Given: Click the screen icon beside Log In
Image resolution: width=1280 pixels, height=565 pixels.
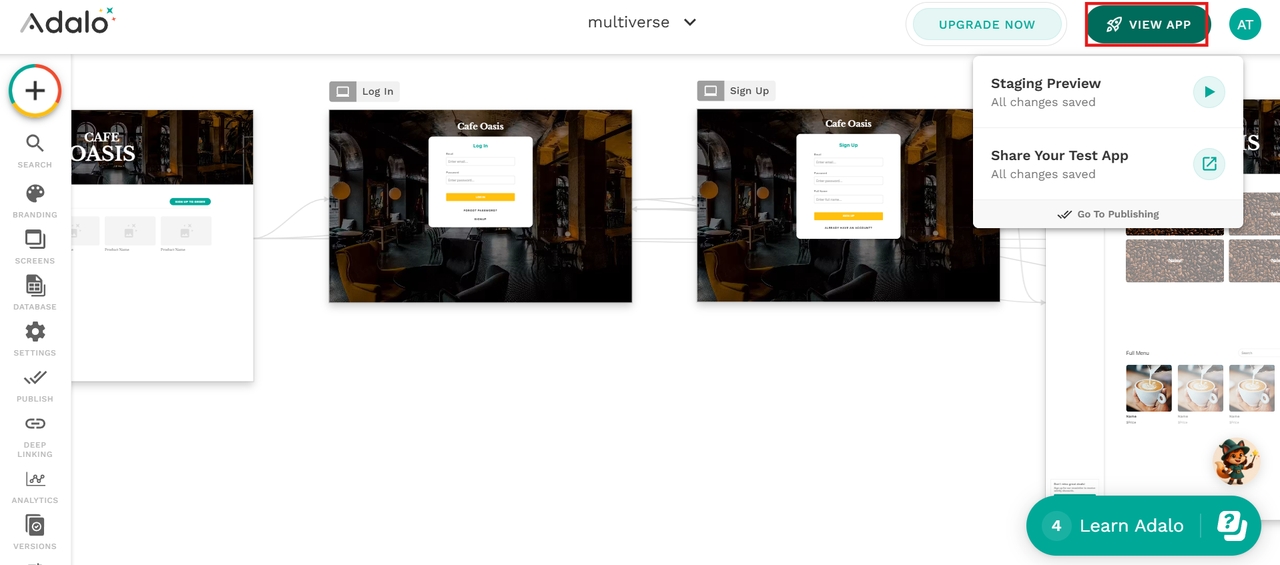Looking at the screenshot, I should [x=343, y=91].
